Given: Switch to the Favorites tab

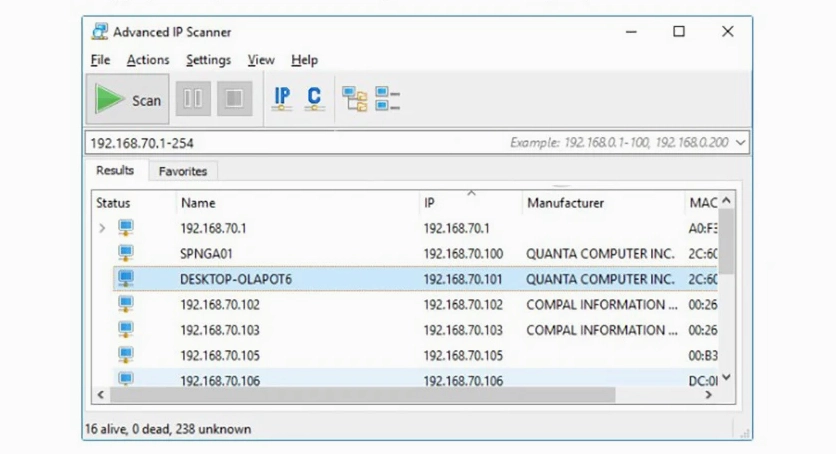Looking at the screenshot, I should [x=182, y=172].
